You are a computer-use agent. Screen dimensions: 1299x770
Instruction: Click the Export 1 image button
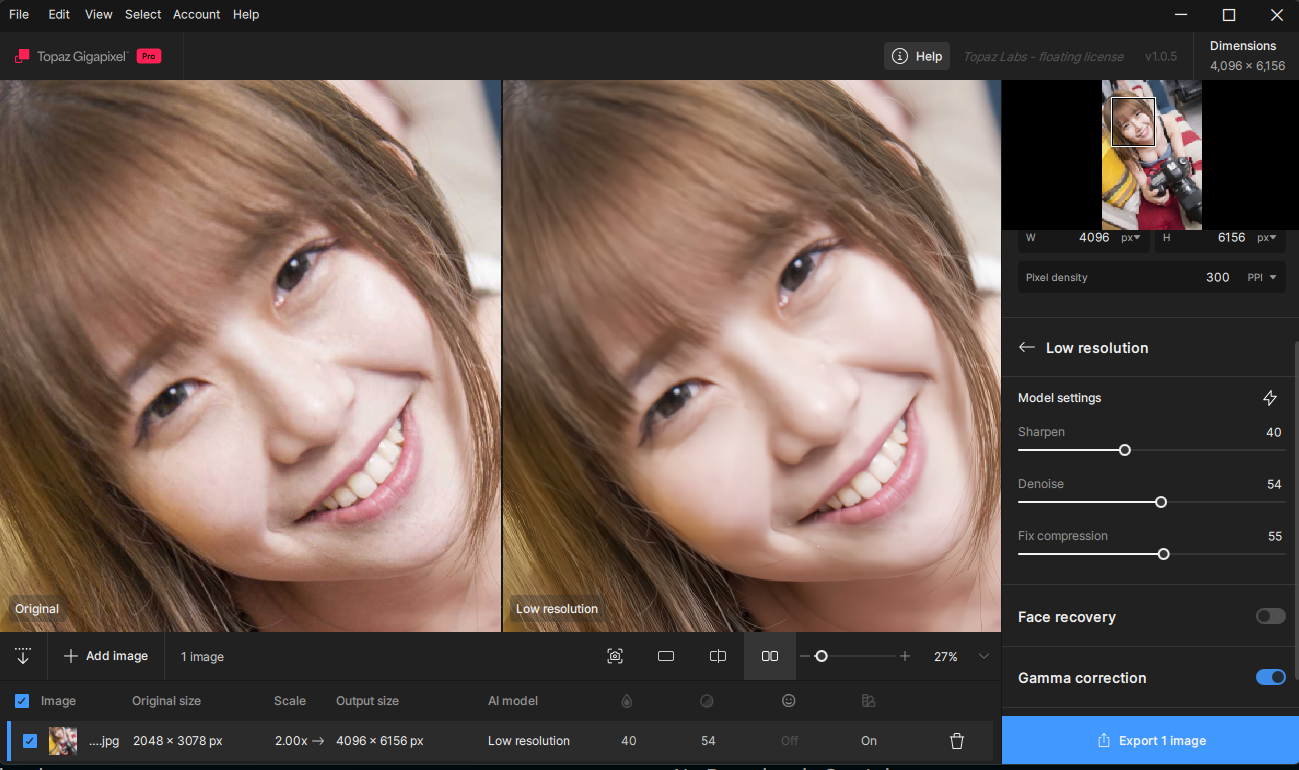click(x=1150, y=741)
